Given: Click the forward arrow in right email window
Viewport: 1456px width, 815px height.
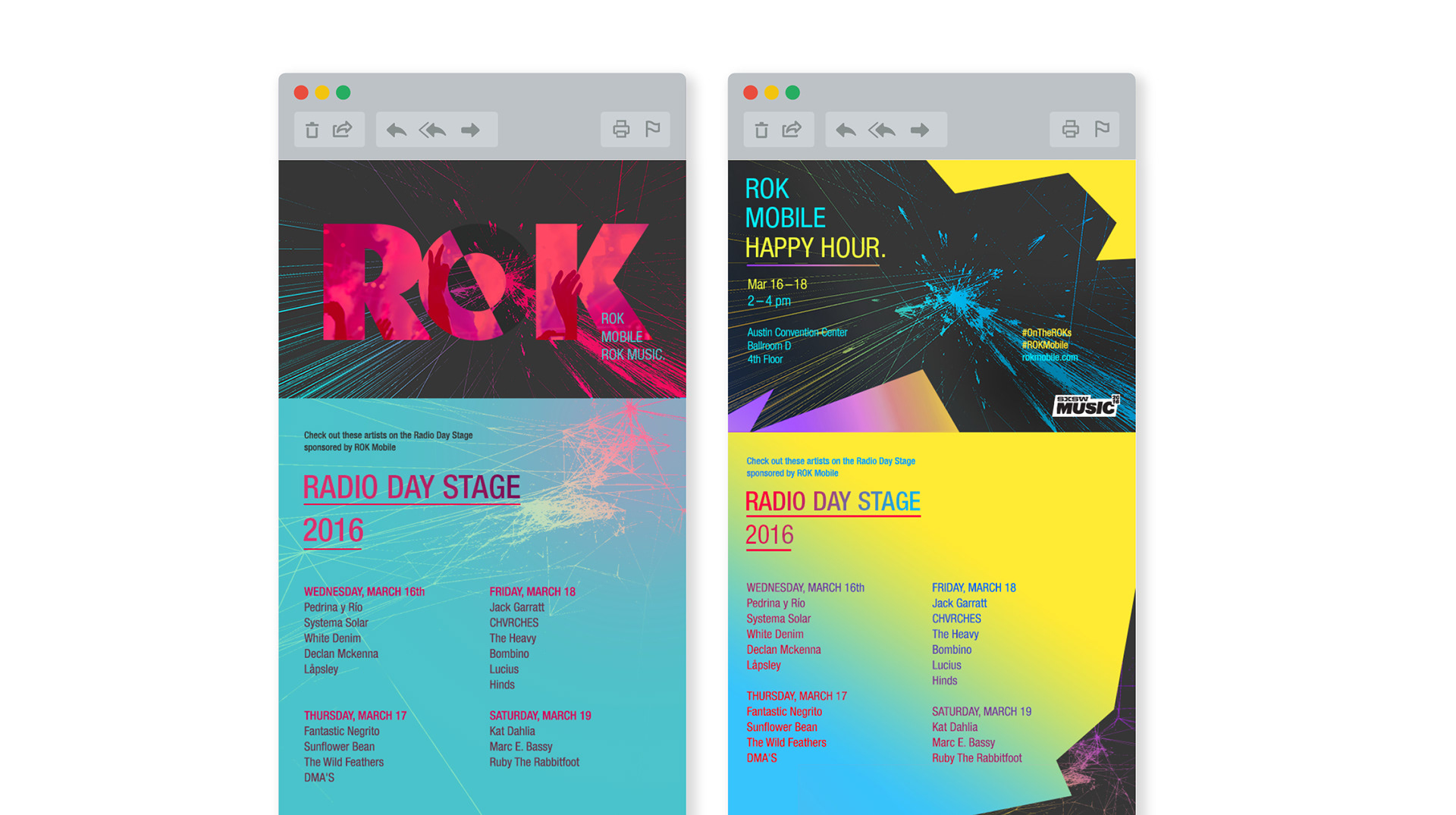Looking at the screenshot, I should click(920, 130).
